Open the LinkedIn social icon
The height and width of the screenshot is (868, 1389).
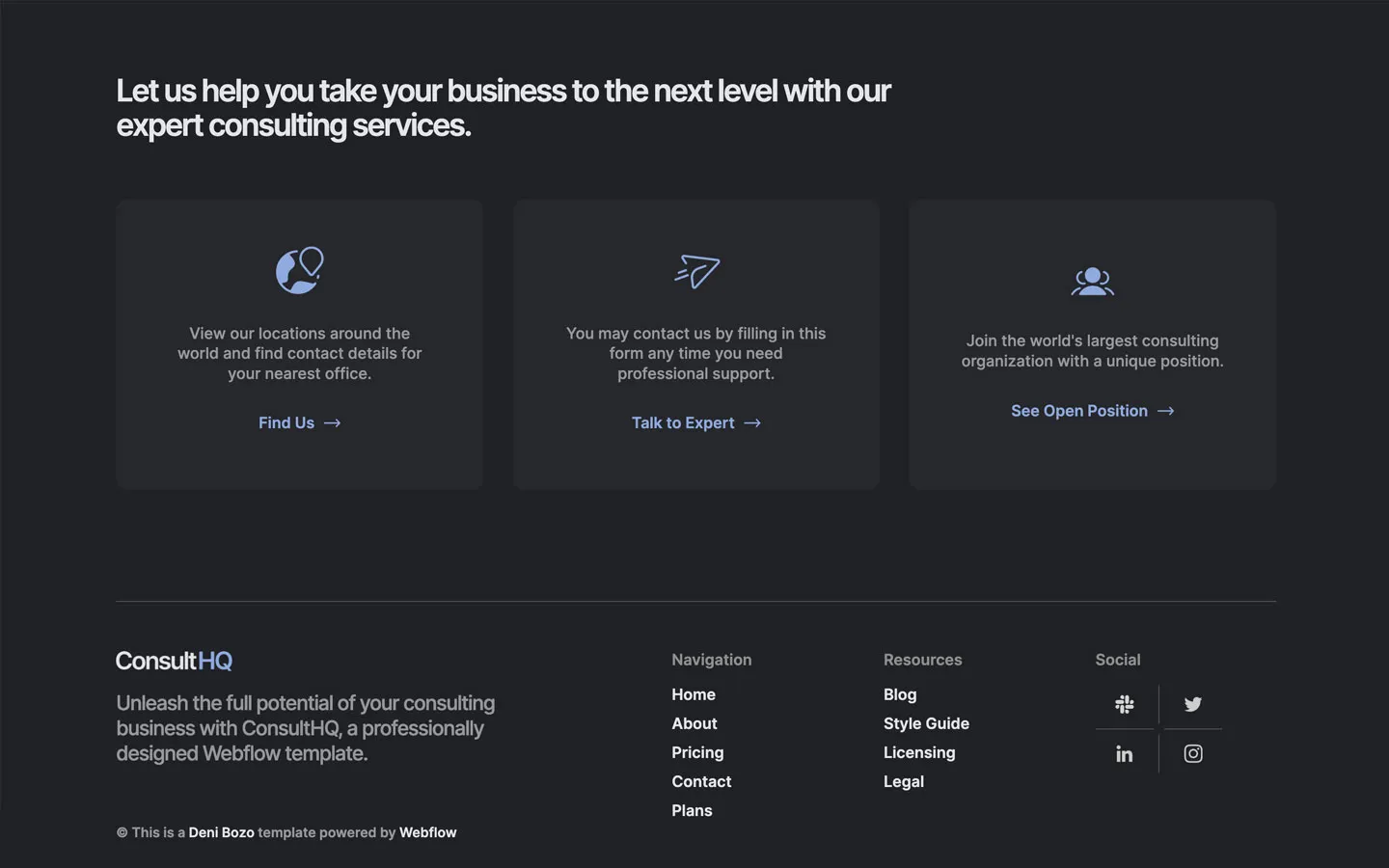[1125, 754]
